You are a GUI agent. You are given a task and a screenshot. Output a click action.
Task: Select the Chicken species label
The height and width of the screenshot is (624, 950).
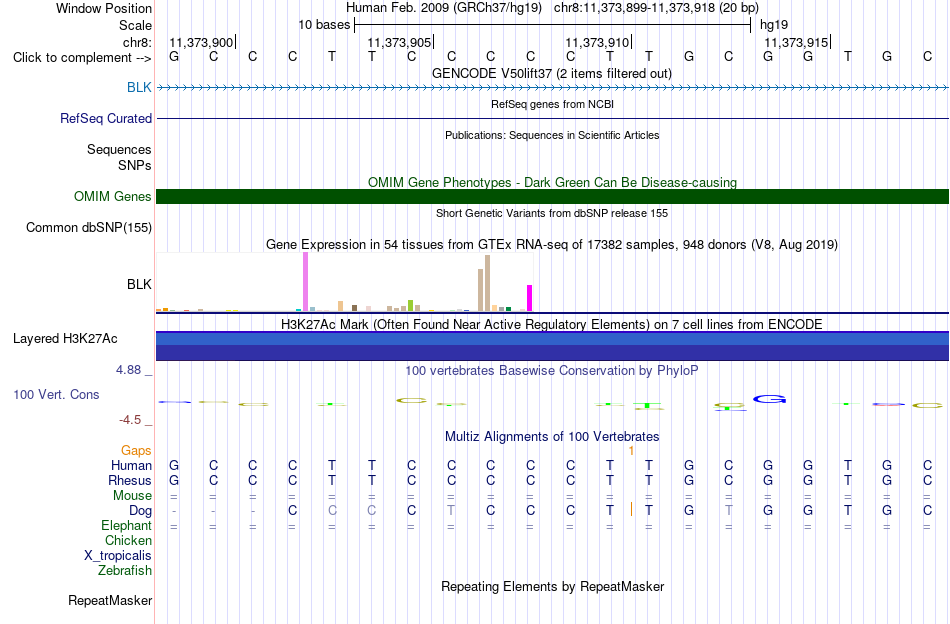[128, 540]
